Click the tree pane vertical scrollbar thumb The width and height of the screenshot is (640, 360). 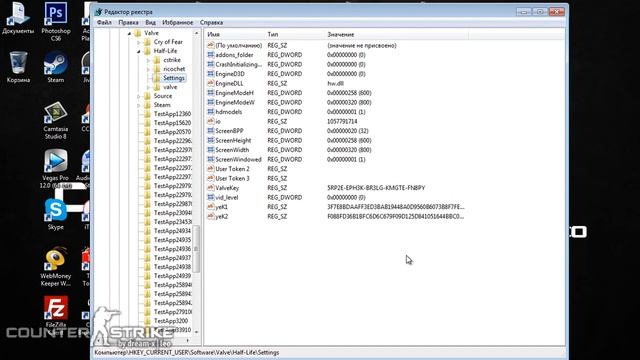point(196,249)
